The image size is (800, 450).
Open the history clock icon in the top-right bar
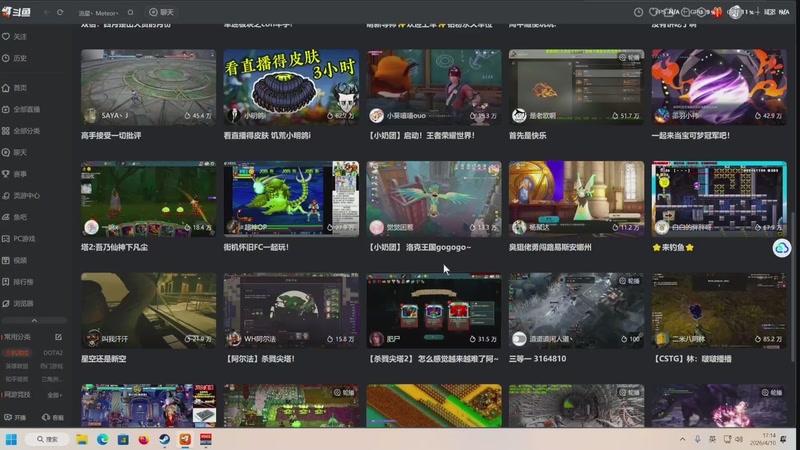638,12
